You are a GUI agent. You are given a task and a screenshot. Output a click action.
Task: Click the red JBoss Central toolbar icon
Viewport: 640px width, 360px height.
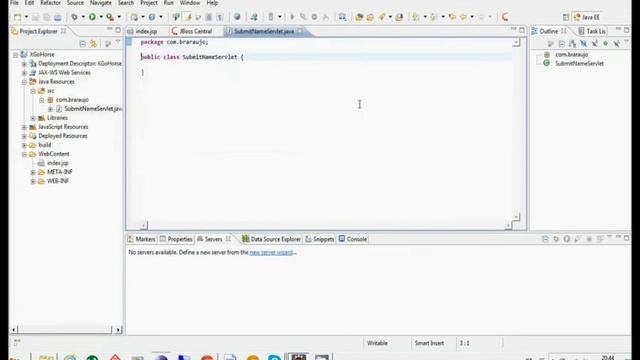[505, 17]
